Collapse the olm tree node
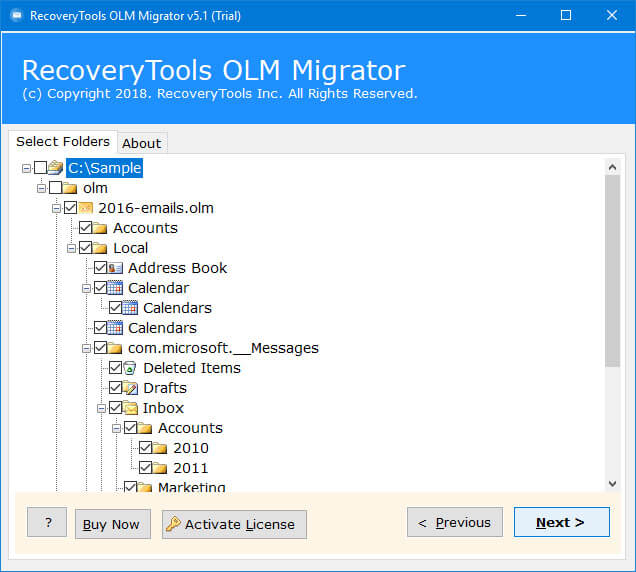Image resolution: width=636 pixels, height=572 pixels. [41, 188]
